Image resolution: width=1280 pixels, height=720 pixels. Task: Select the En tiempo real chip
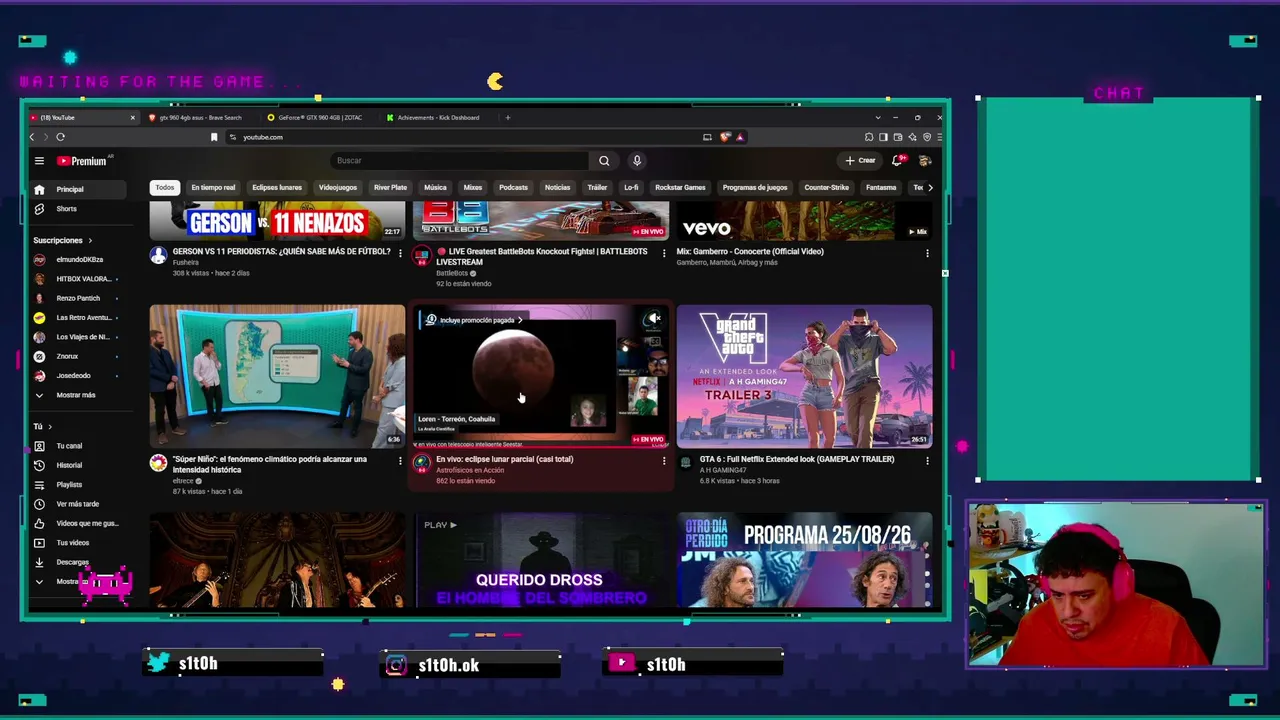[213, 188]
